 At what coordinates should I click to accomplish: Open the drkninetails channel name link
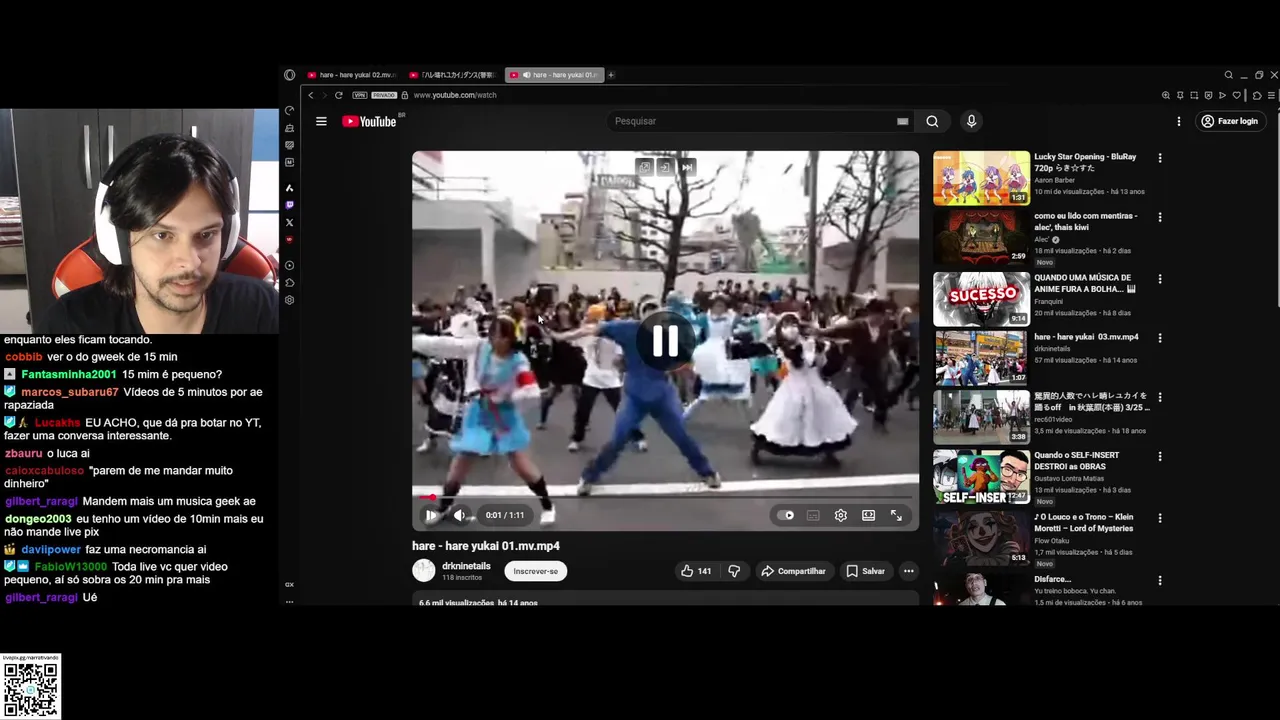click(x=466, y=566)
